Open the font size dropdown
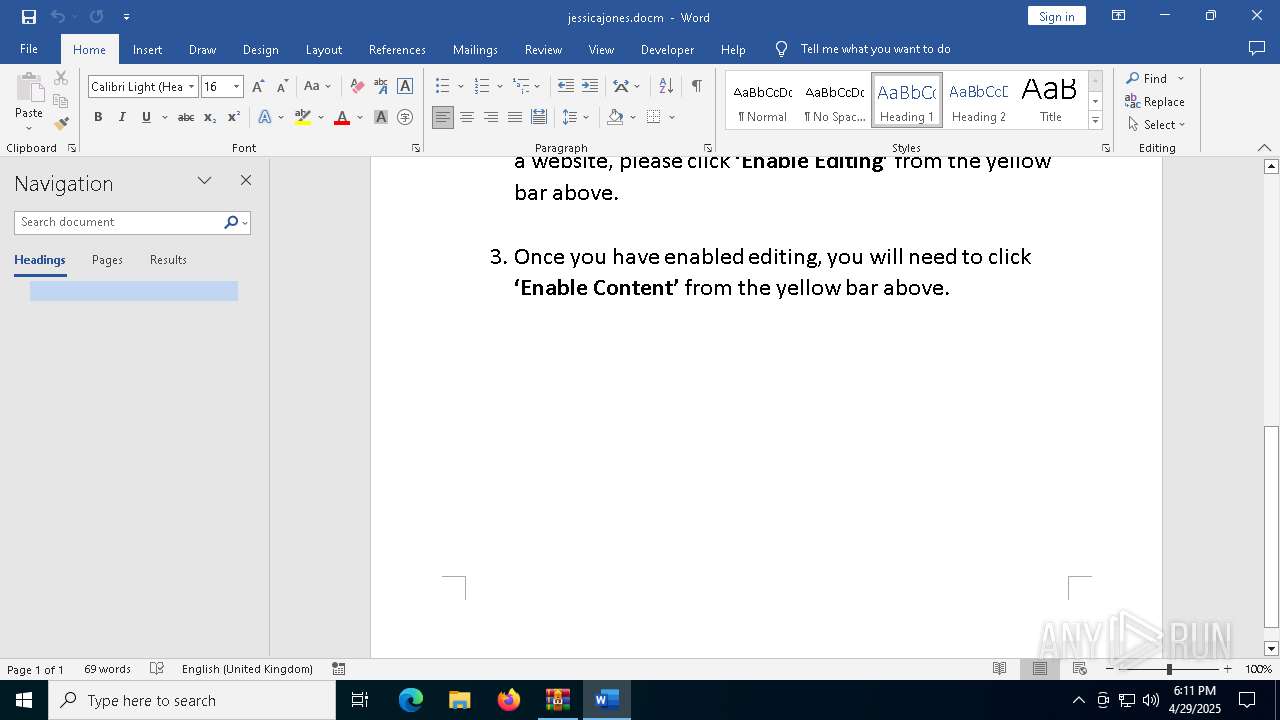This screenshot has height=720, width=1280. tap(236, 87)
